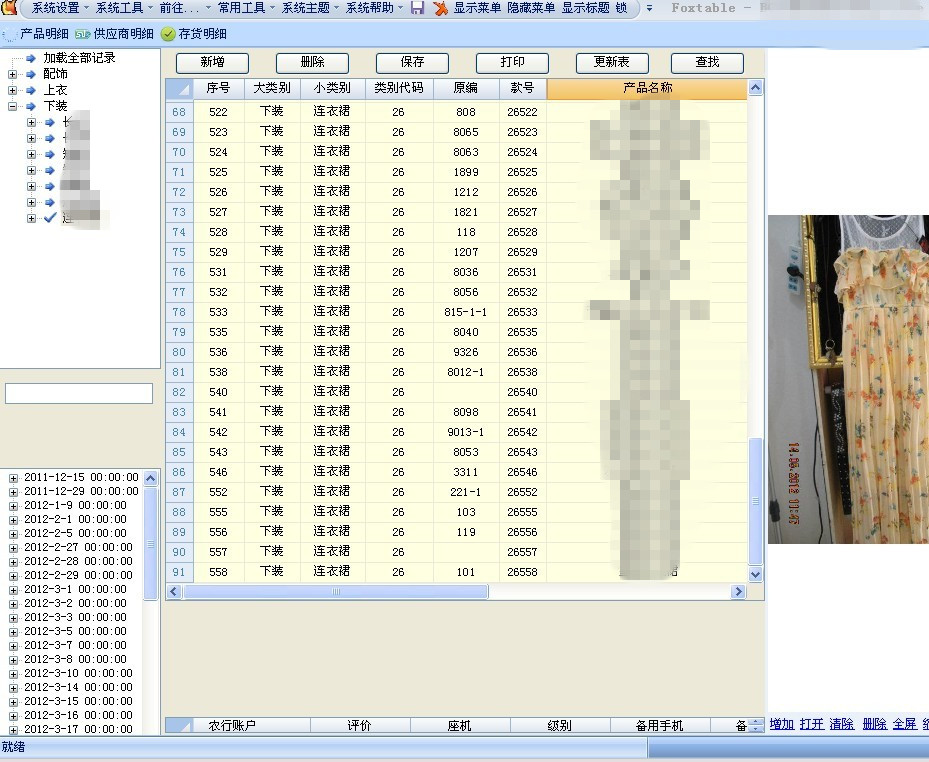The image size is (929, 762).
Task: Expand the 配饰 tree node
Action: [x=13, y=74]
